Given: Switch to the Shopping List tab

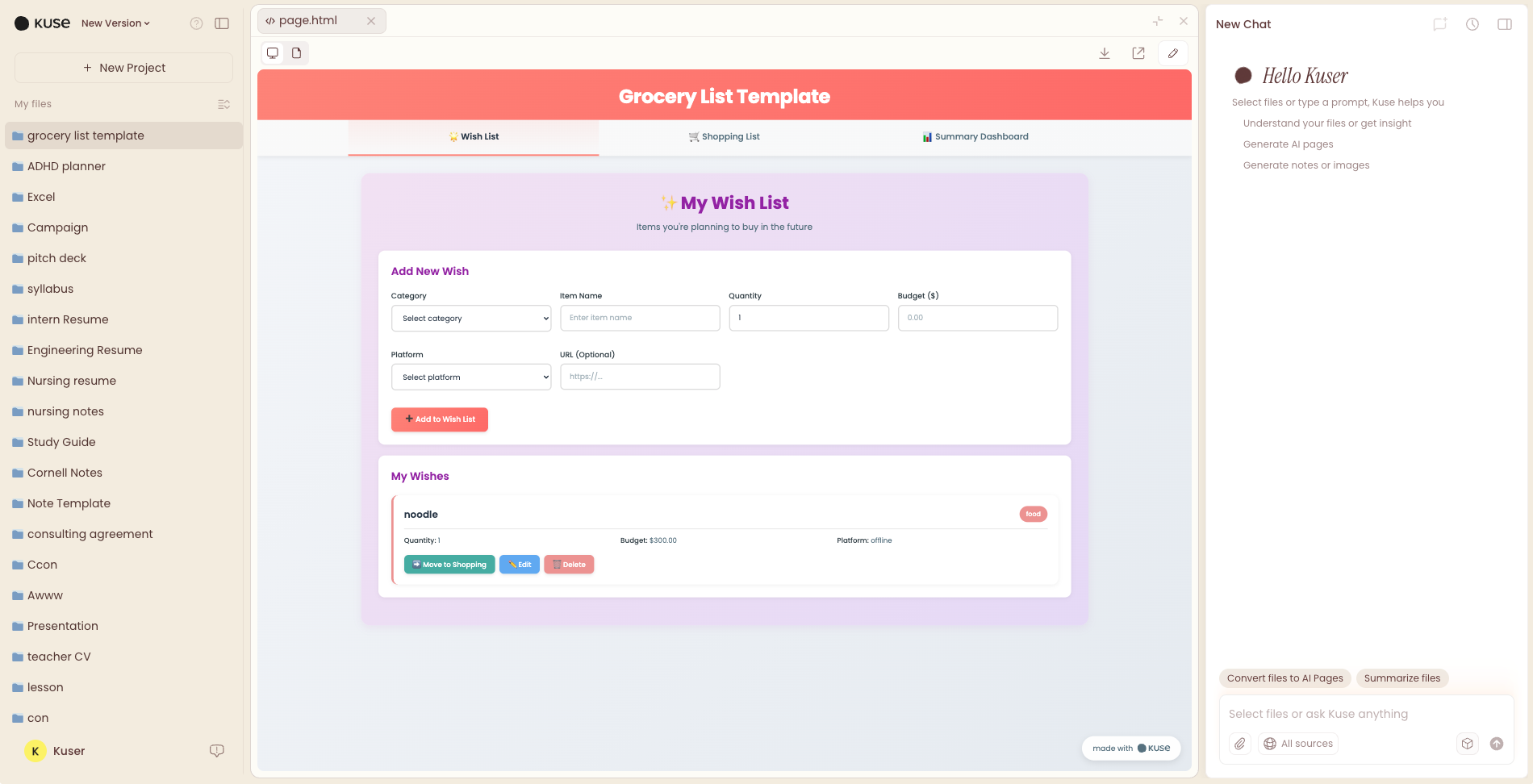Looking at the screenshot, I should [724, 136].
